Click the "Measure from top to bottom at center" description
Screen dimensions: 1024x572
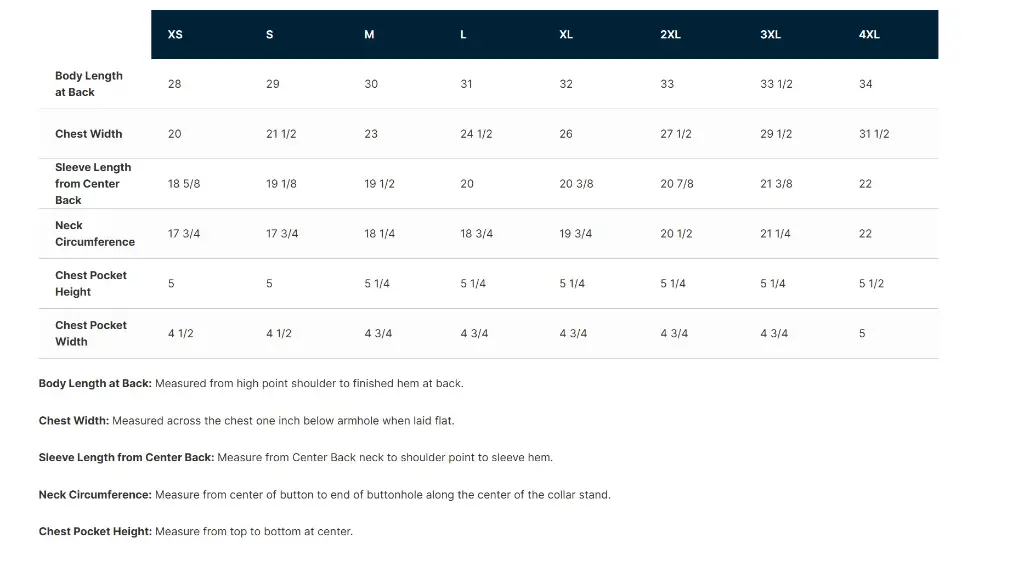click(x=253, y=532)
